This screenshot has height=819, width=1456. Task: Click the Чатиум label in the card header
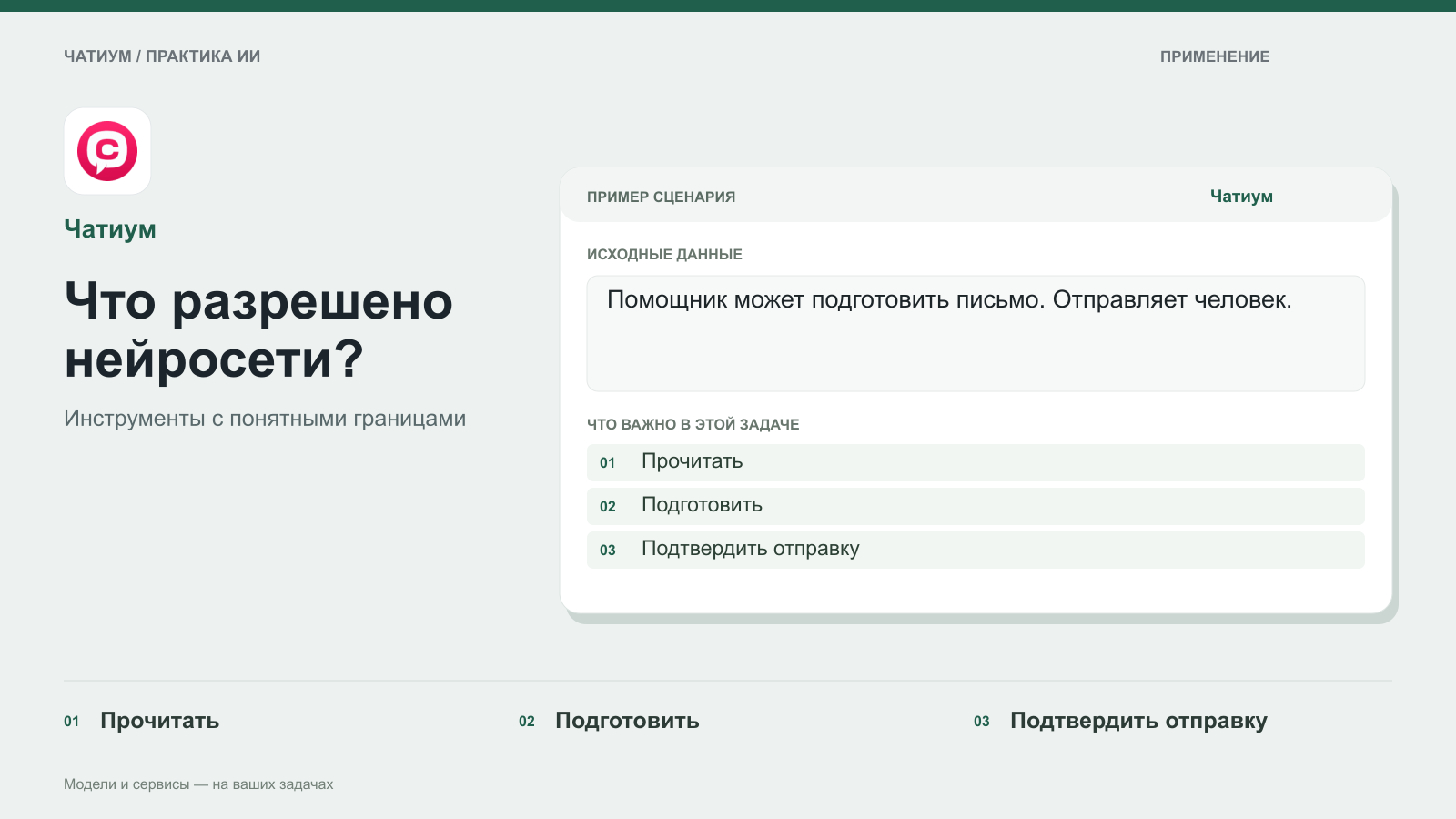1241,197
